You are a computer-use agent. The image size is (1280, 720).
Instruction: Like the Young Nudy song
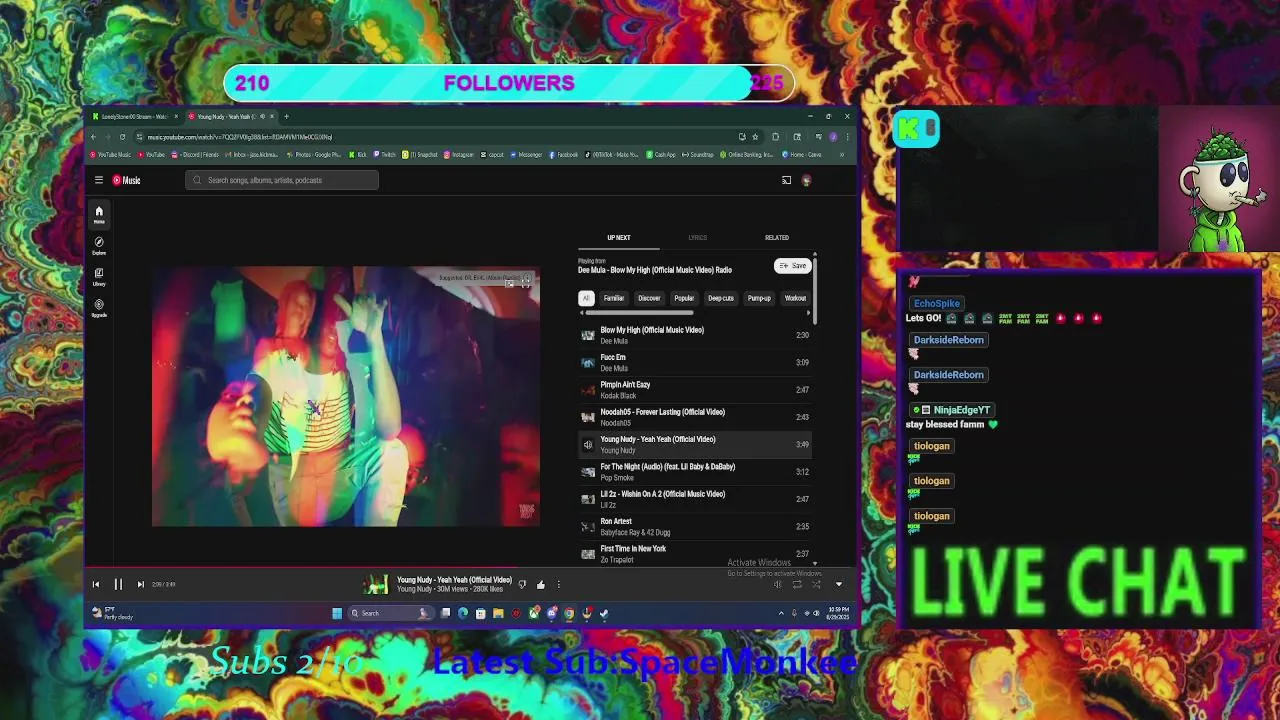pos(541,584)
